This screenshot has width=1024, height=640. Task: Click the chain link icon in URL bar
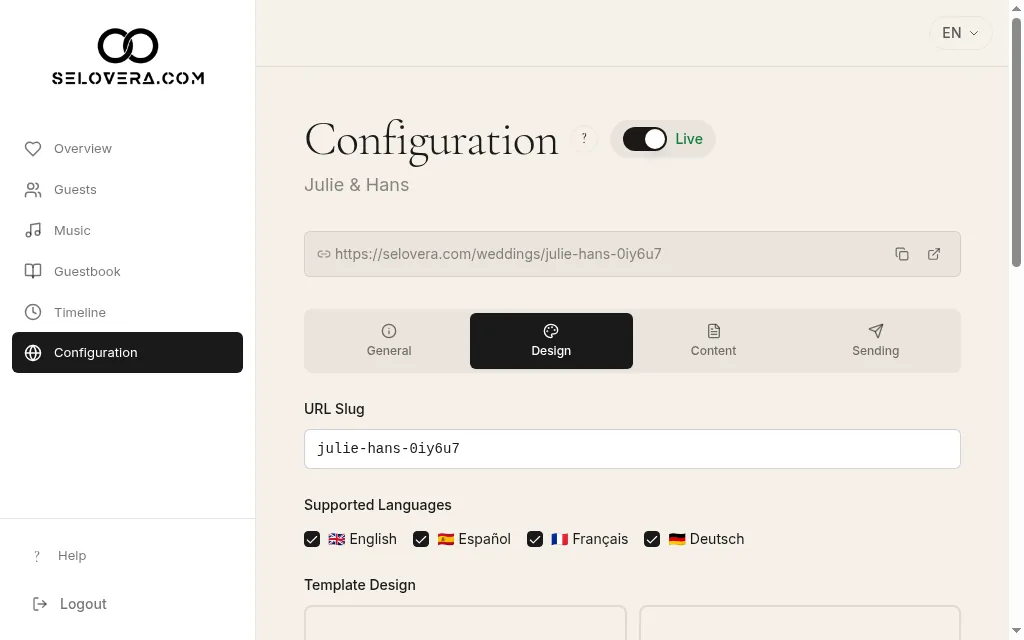(x=323, y=254)
